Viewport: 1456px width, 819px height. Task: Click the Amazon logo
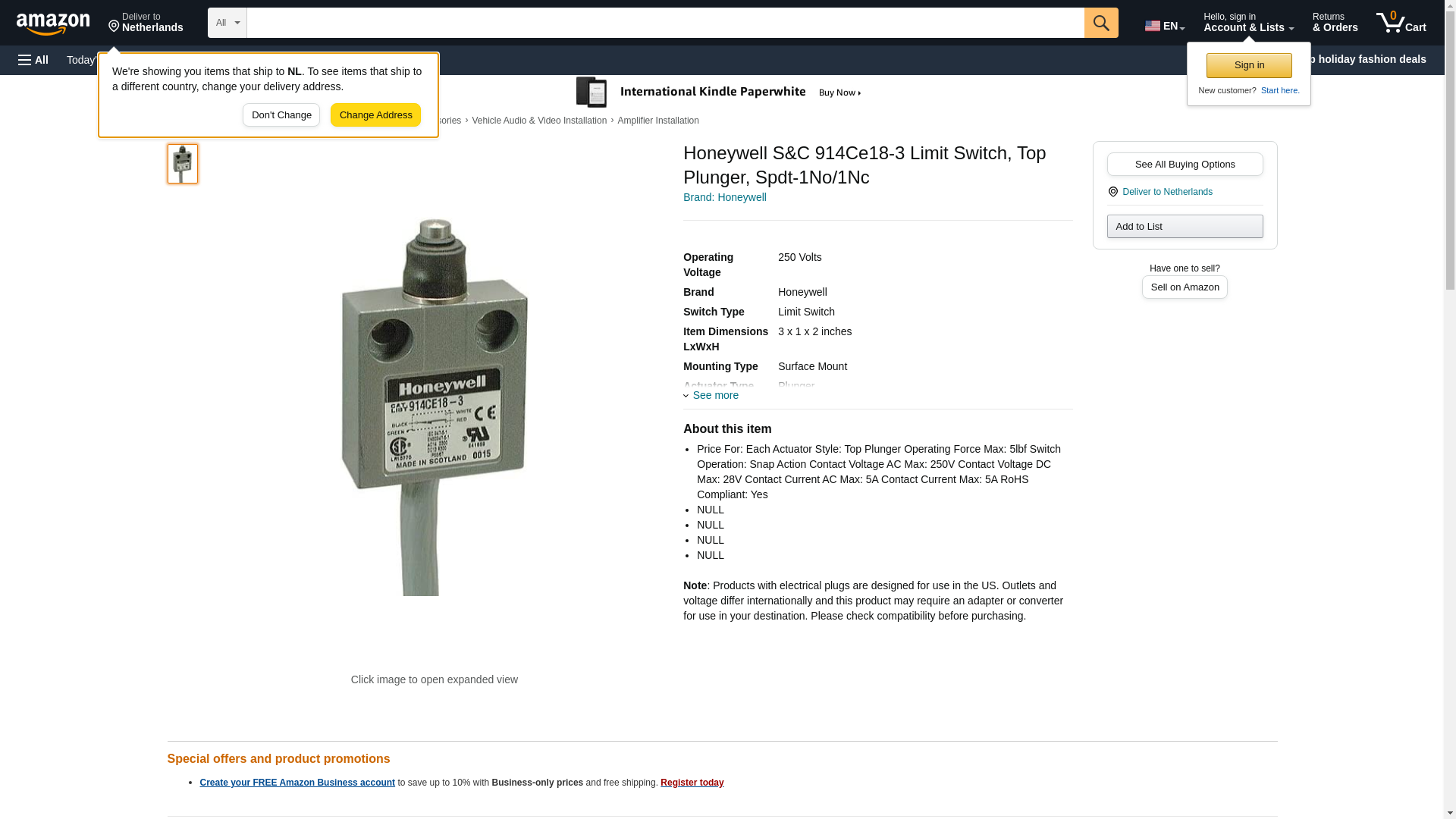click(53, 24)
